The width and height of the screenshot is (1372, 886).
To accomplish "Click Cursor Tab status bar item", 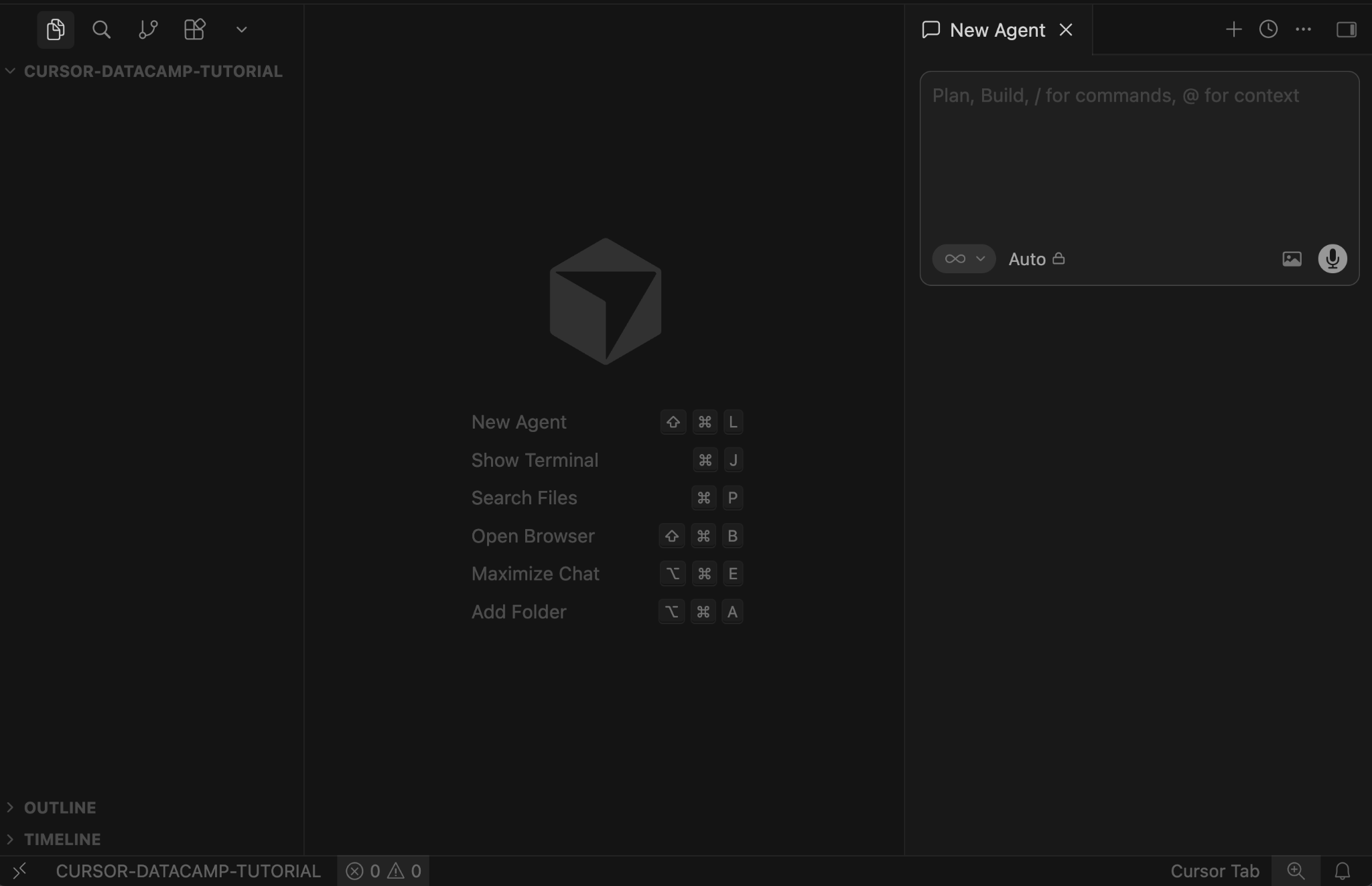I will tap(1215, 871).
